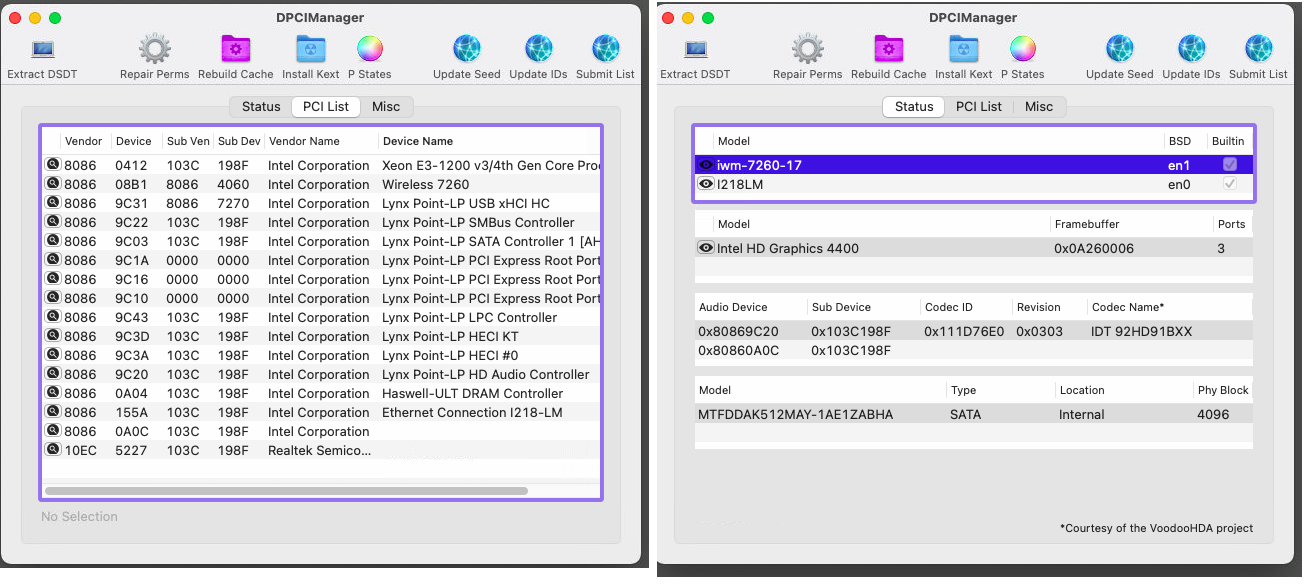The image size is (1310, 585).
Task: Click framebuffer value 0x0A260006
Action: 1094,248
